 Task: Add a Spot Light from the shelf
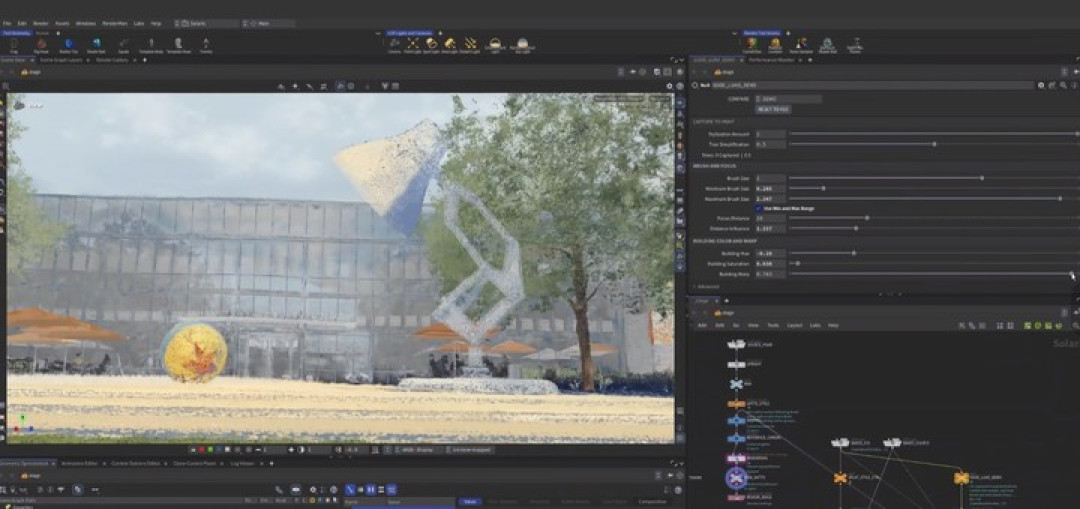pos(431,45)
